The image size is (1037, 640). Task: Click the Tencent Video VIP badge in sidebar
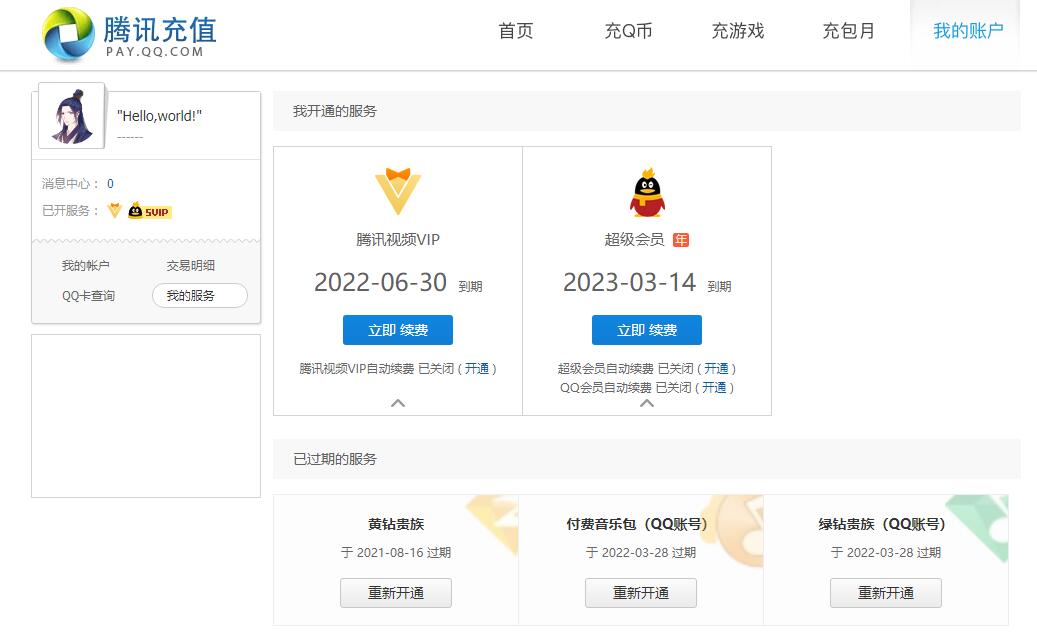click(114, 210)
